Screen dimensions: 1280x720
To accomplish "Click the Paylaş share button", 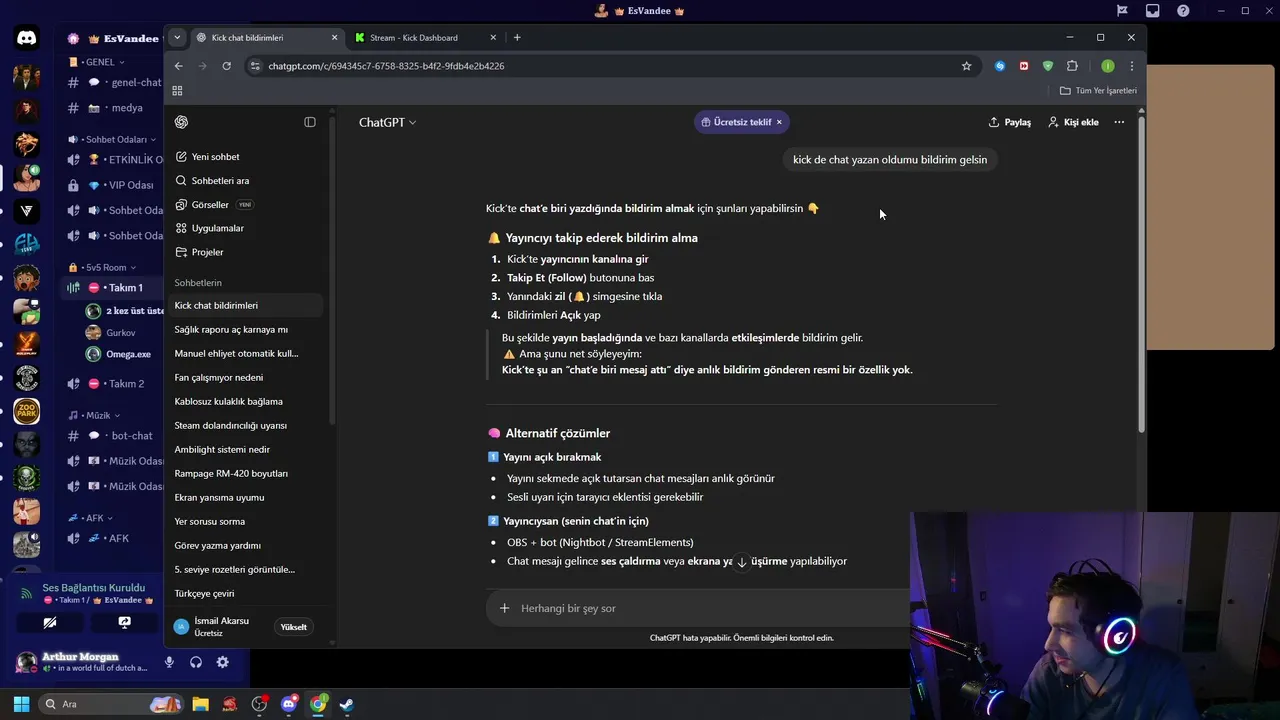I will [1009, 122].
